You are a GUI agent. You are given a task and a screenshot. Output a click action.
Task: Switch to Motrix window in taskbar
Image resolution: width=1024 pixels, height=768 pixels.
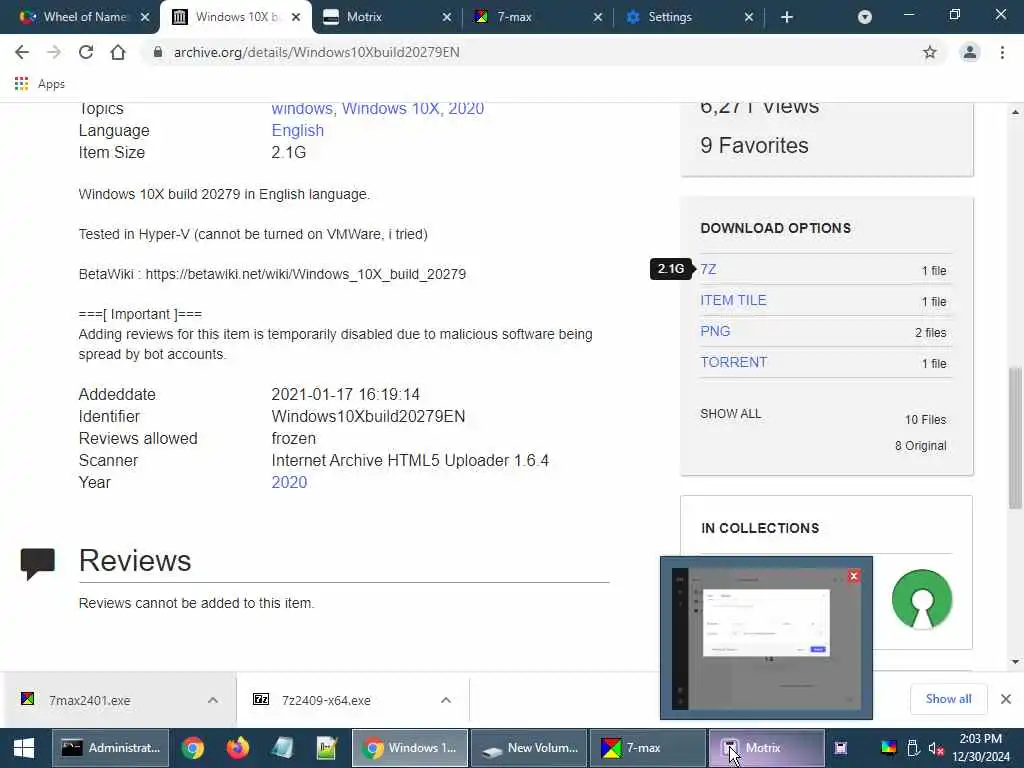pyautogui.click(x=766, y=748)
